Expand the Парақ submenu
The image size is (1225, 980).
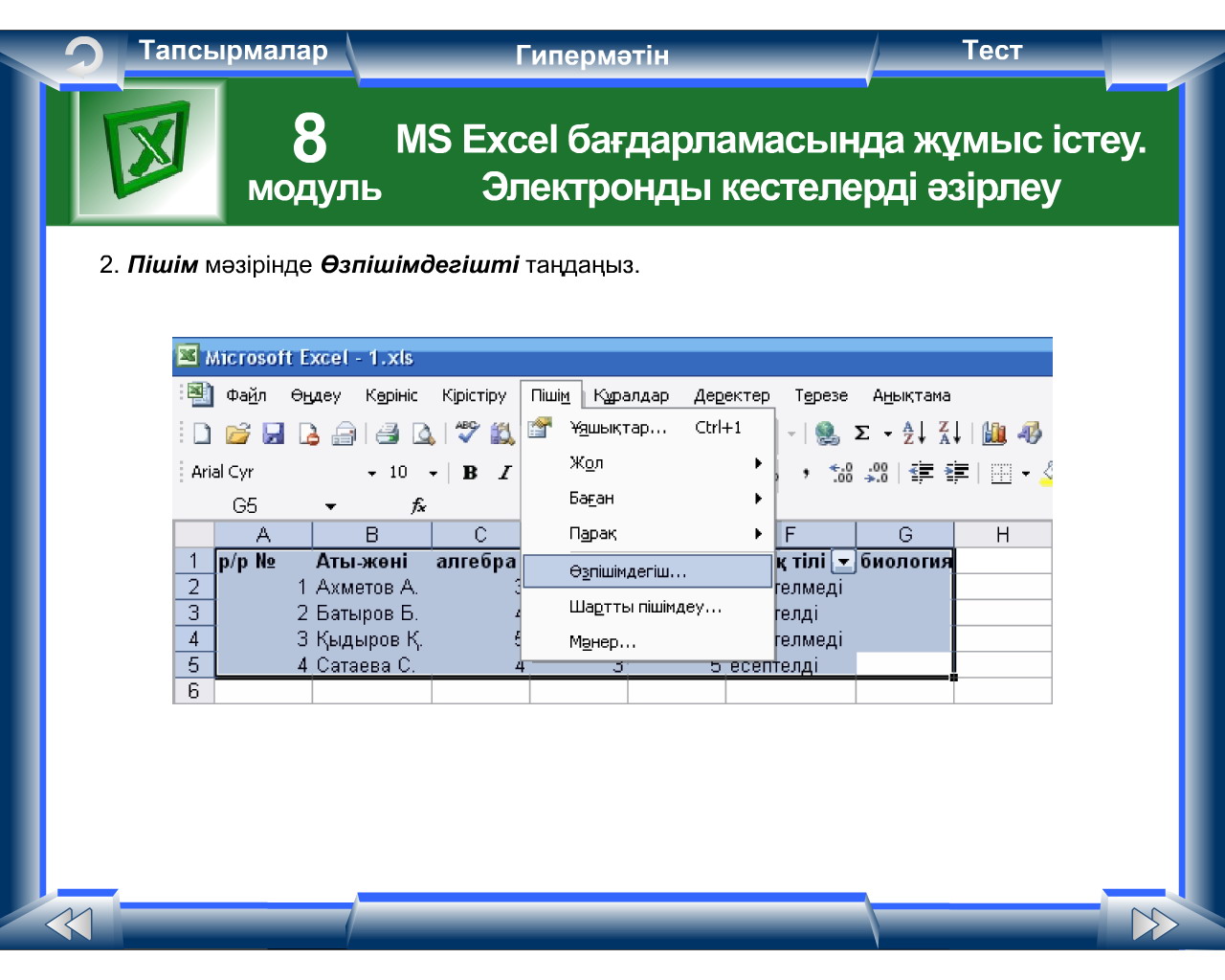pyautogui.click(x=758, y=534)
